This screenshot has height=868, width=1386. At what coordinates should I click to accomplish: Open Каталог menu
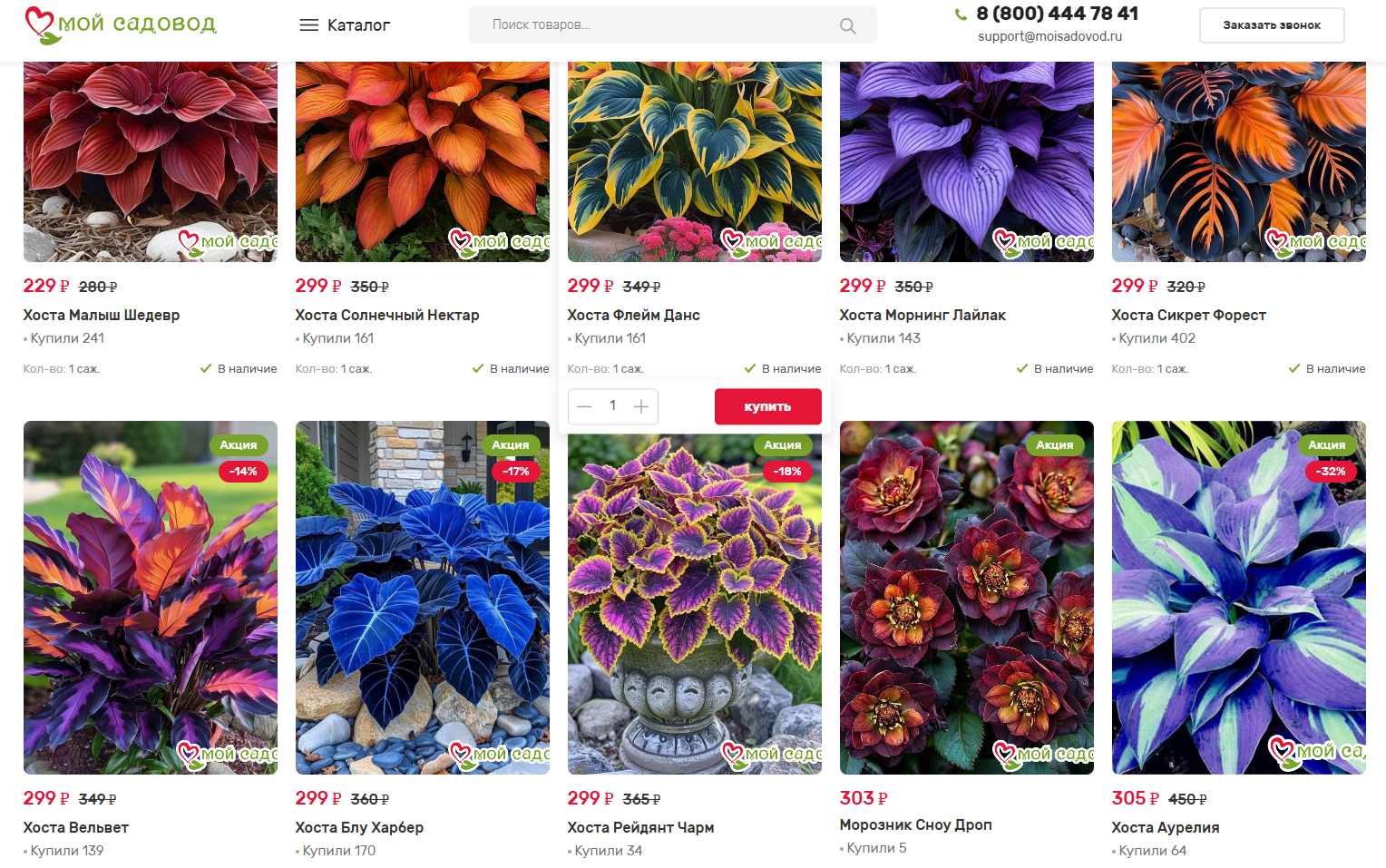[x=345, y=25]
